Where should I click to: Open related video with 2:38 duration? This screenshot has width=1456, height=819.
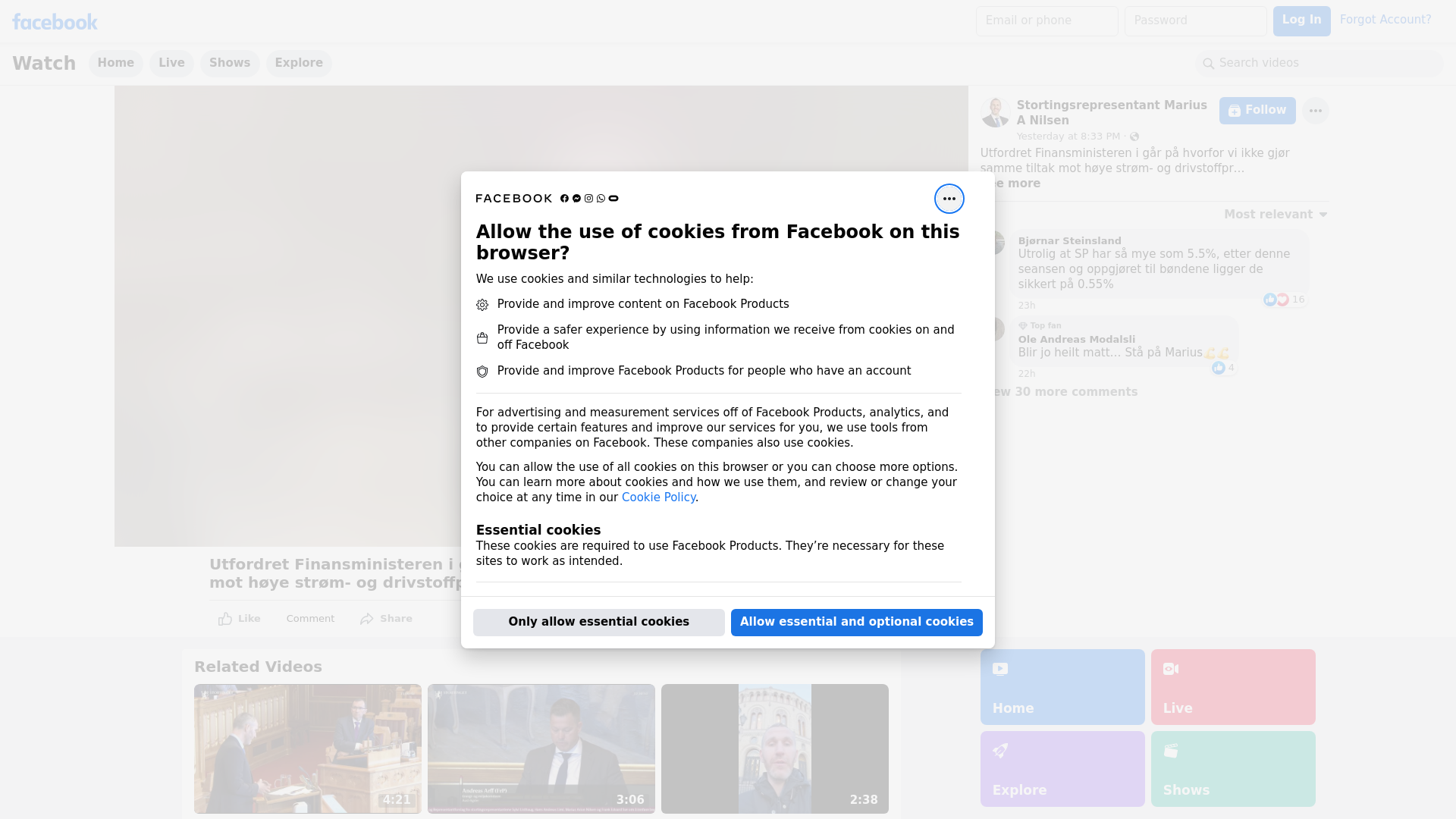pos(775,748)
